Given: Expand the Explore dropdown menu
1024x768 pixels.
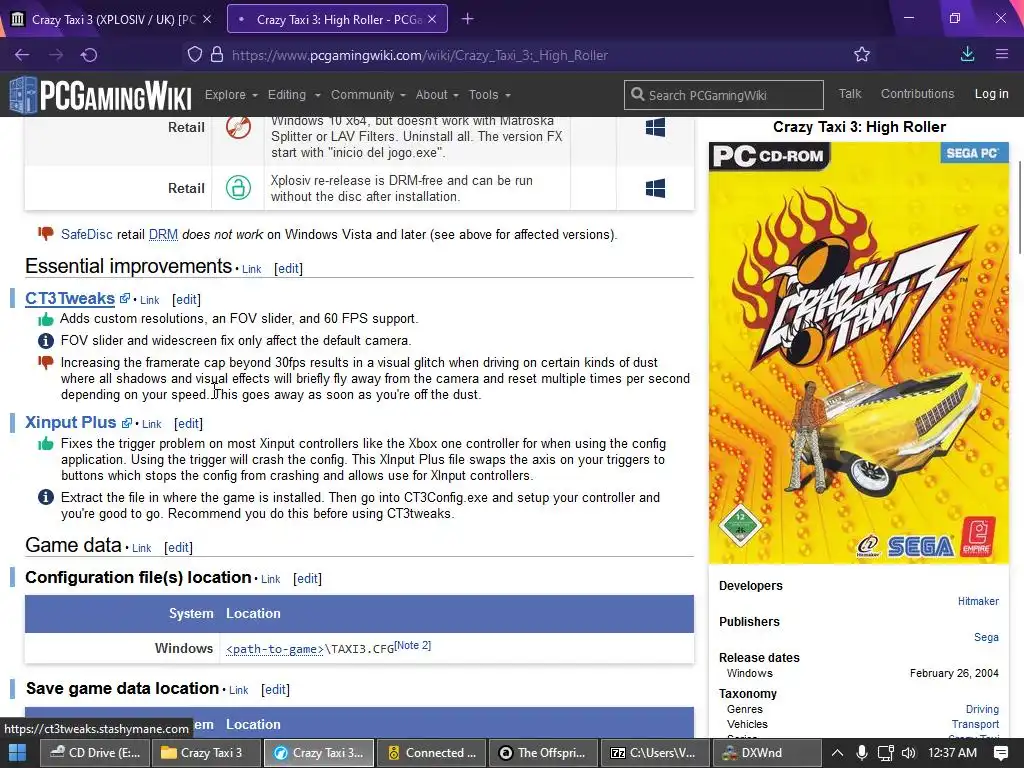Looking at the screenshot, I should 231,95.
